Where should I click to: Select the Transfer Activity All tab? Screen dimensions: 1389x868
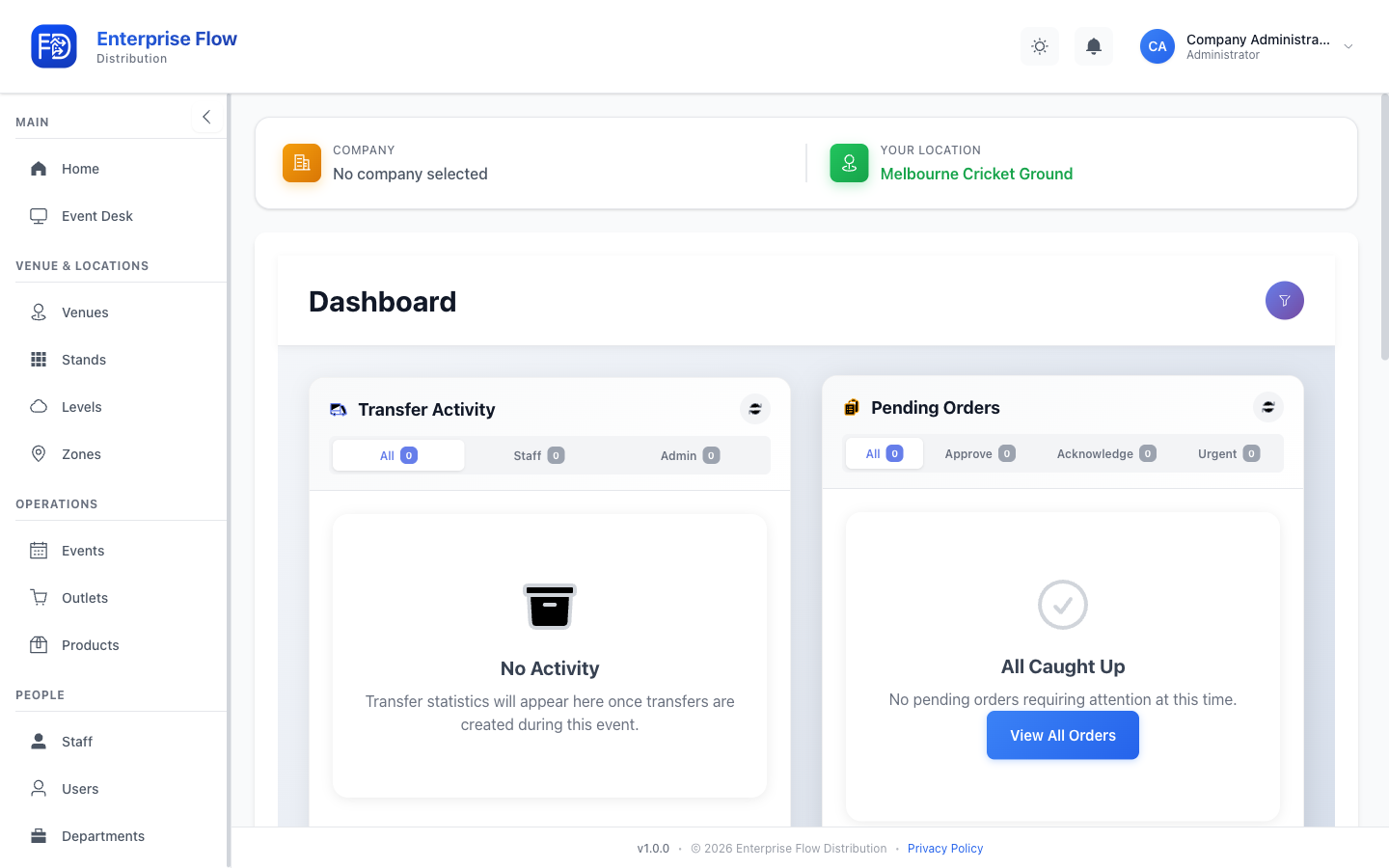398,455
